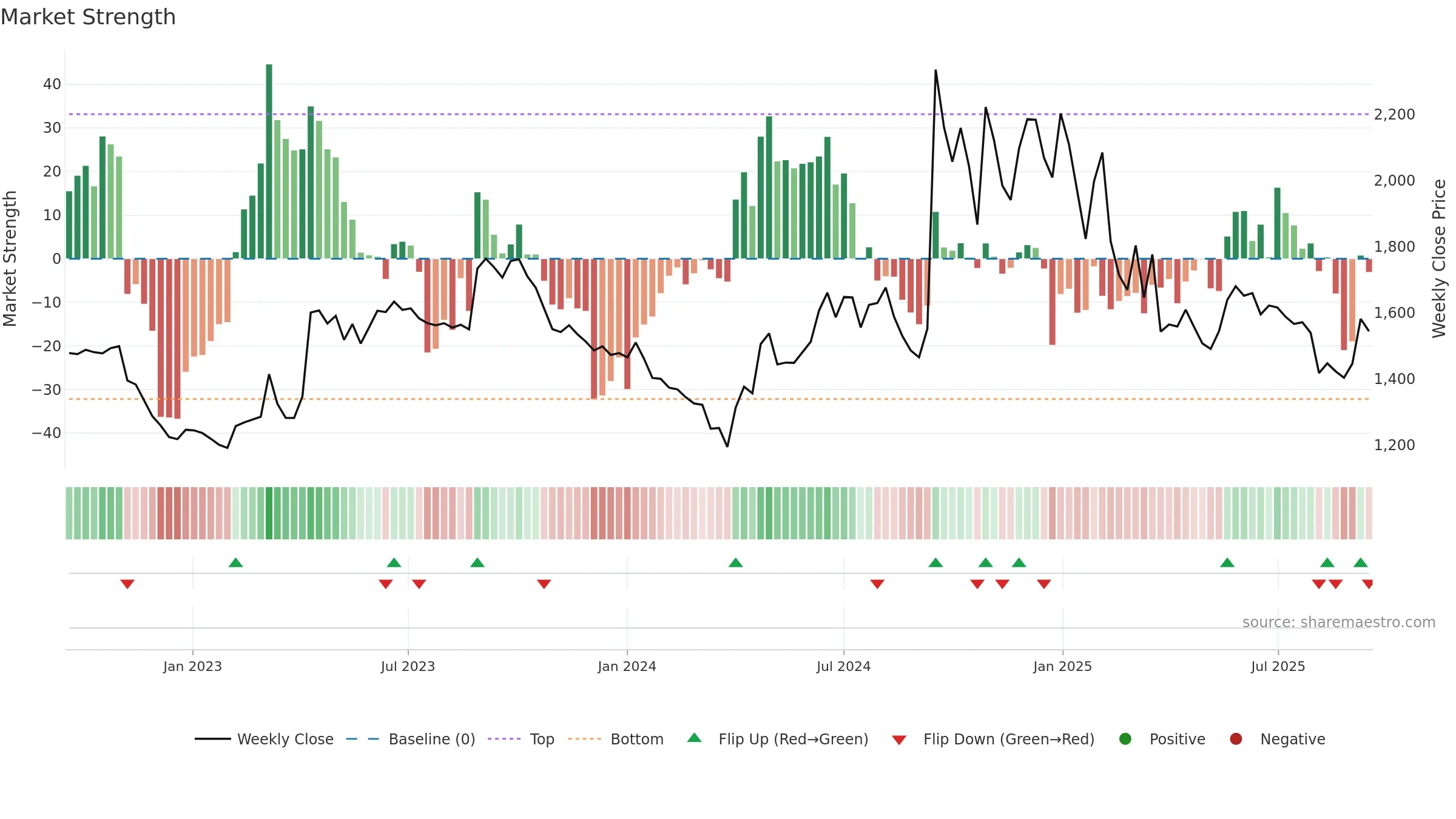This screenshot has width=1456, height=819.
Task: Click the Positive legend label
Action: coord(1178,739)
